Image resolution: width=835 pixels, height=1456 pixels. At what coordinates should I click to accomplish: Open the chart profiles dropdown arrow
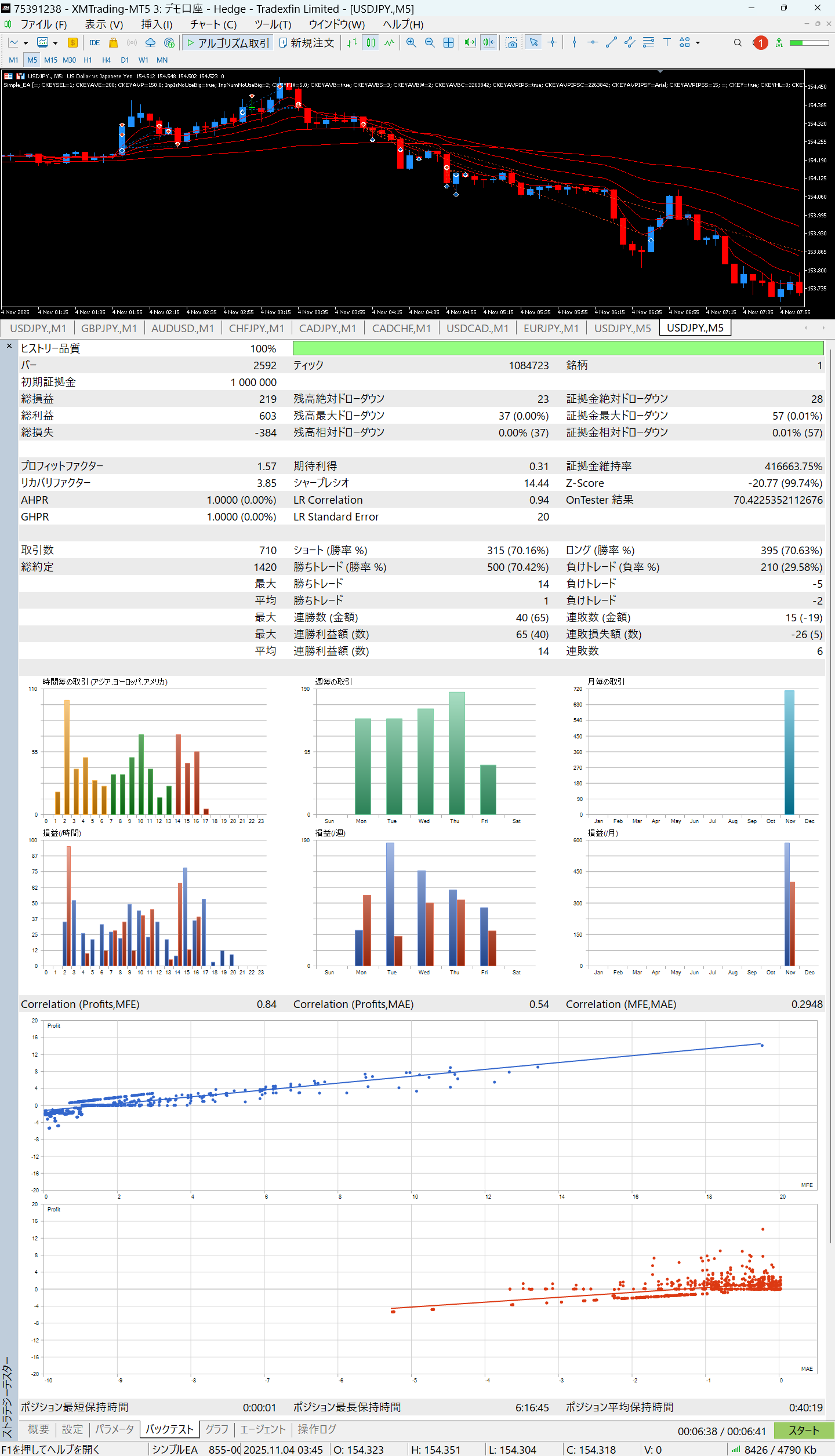[x=56, y=43]
